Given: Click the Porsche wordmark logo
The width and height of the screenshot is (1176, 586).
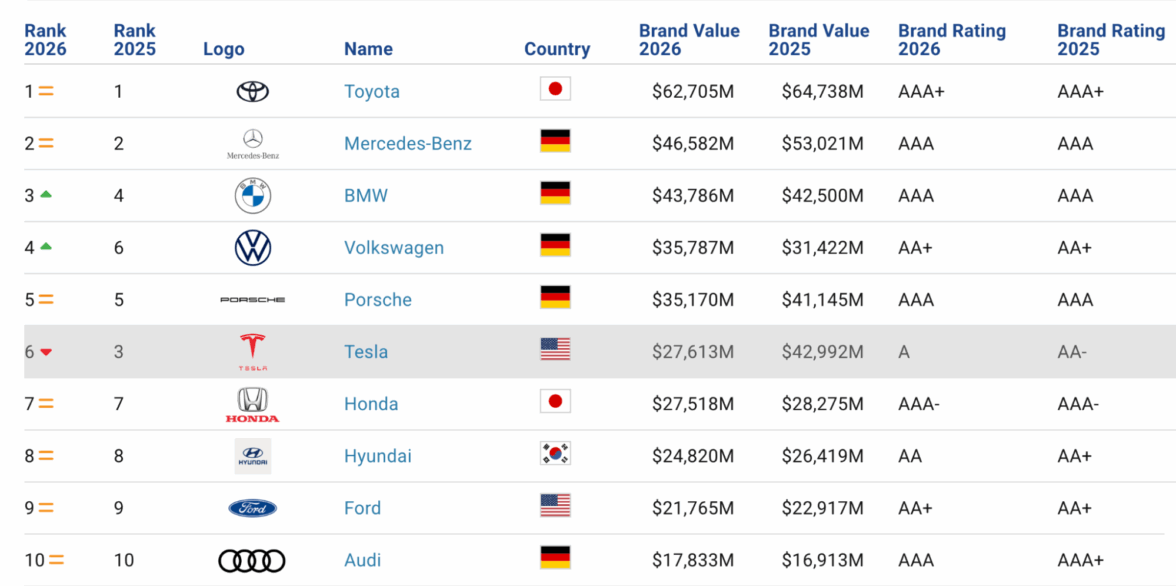Looking at the screenshot, I should [x=253, y=300].
